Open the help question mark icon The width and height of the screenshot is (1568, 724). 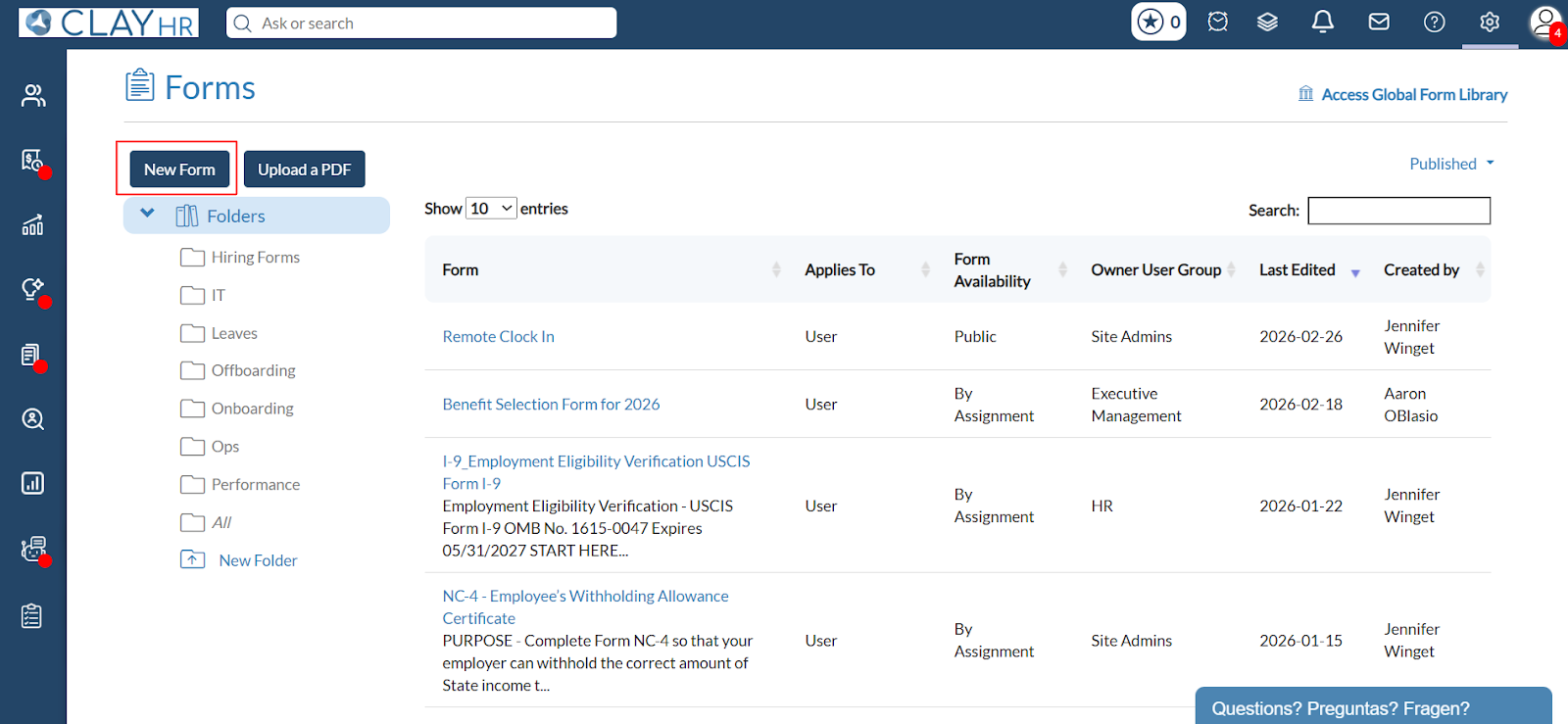[x=1435, y=22]
